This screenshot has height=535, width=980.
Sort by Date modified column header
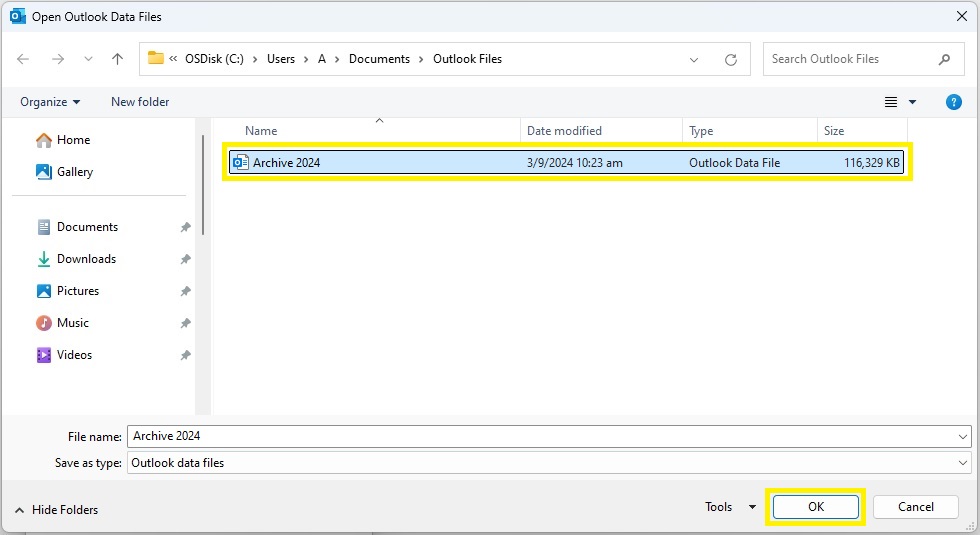(x=564, y=131)
